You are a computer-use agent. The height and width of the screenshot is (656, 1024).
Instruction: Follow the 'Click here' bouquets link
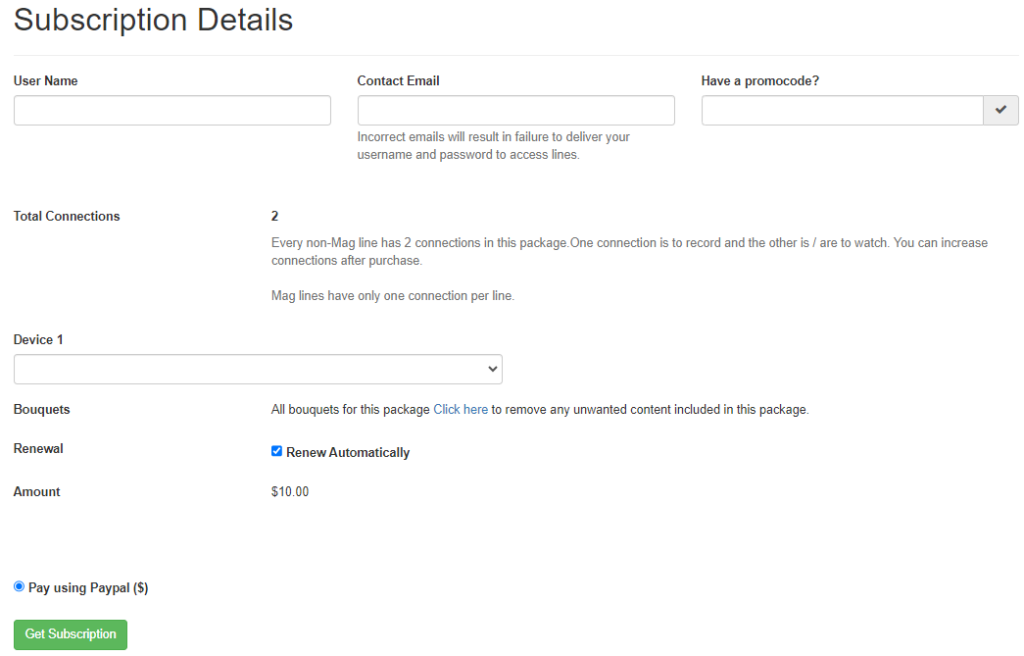(460, 409)
